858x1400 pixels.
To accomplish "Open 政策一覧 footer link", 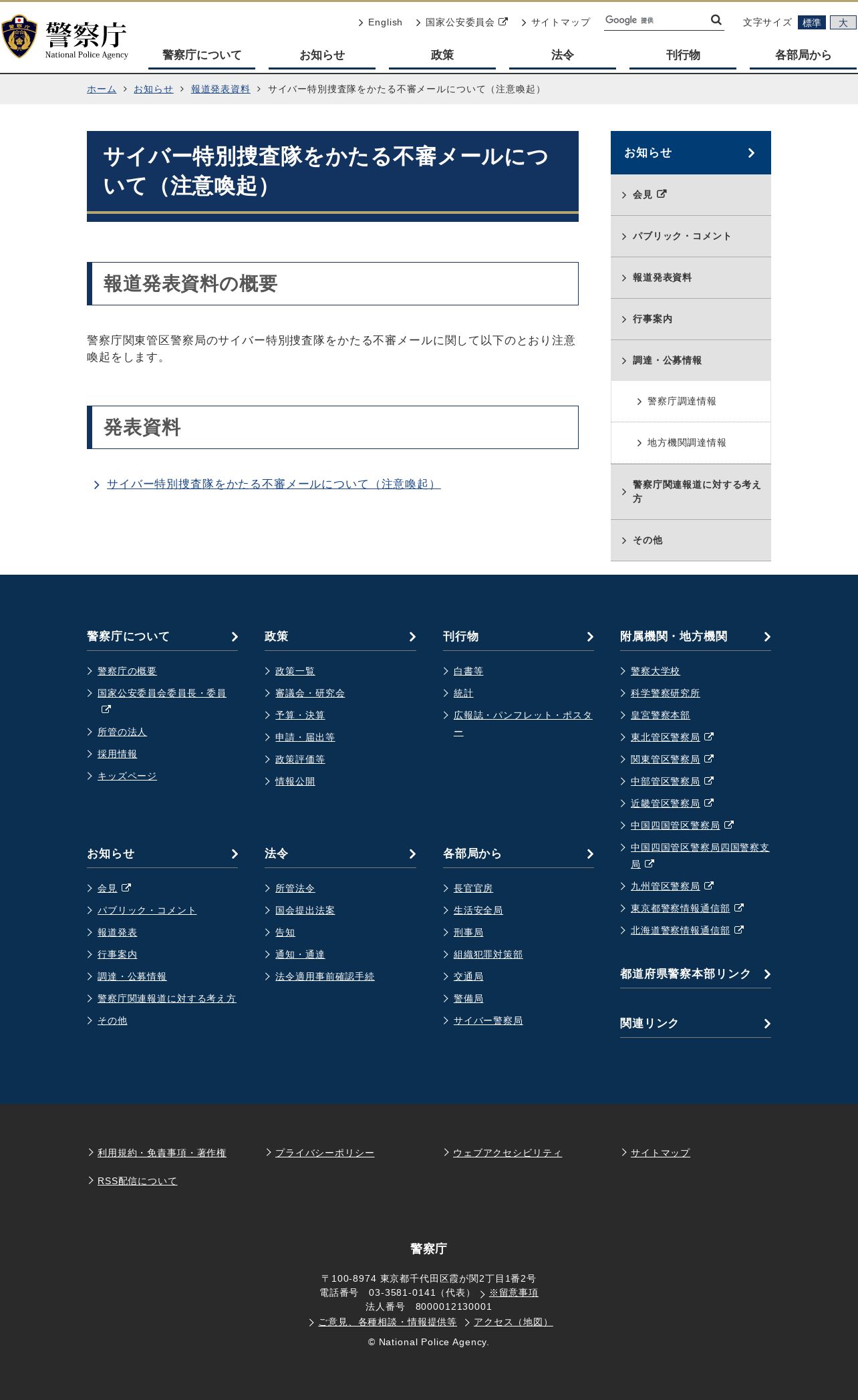I will (295, 672).
